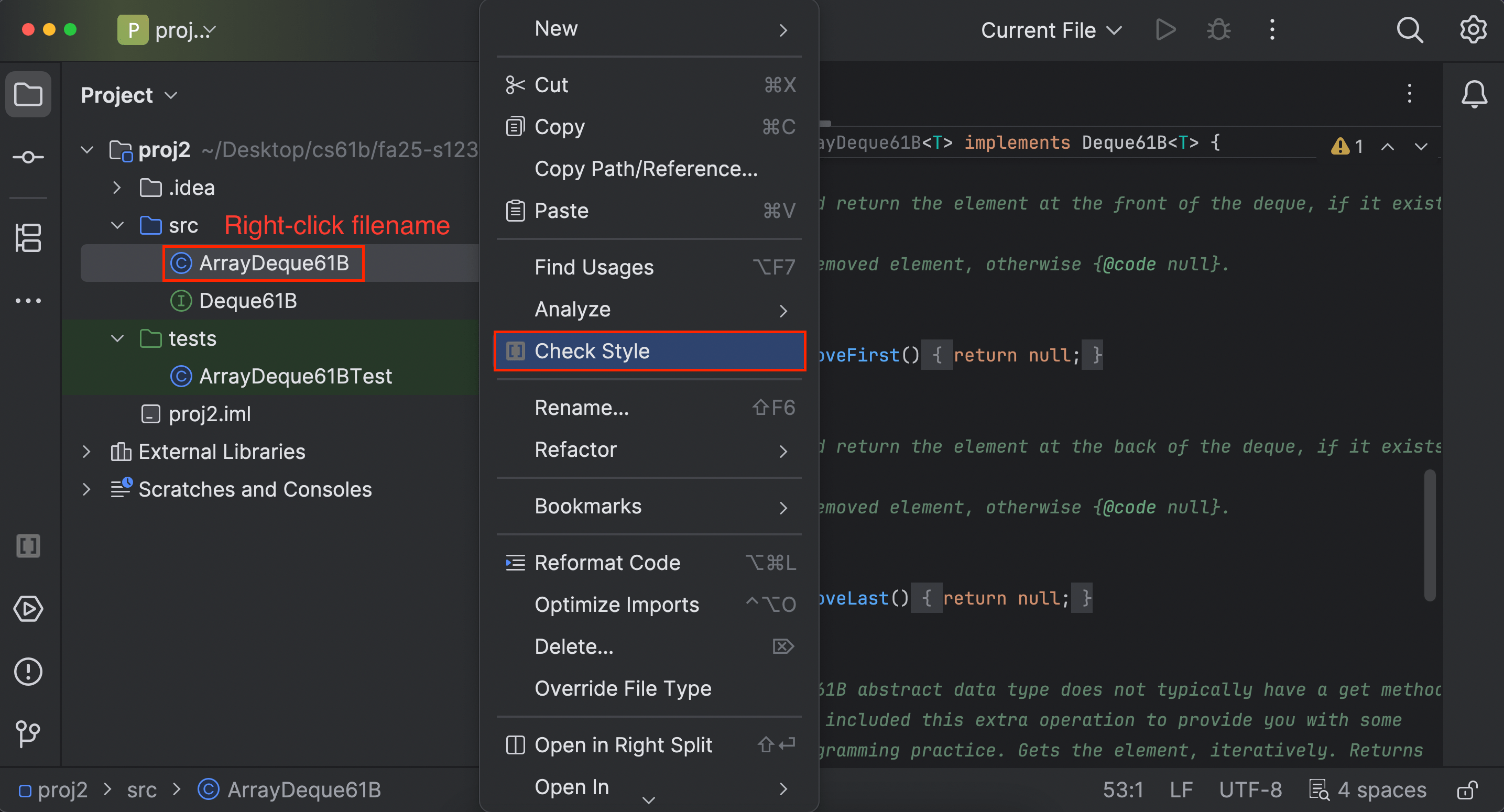Jump to next highlighted error arrow
The image size is (1504, 812).
tap(1421, 147)
